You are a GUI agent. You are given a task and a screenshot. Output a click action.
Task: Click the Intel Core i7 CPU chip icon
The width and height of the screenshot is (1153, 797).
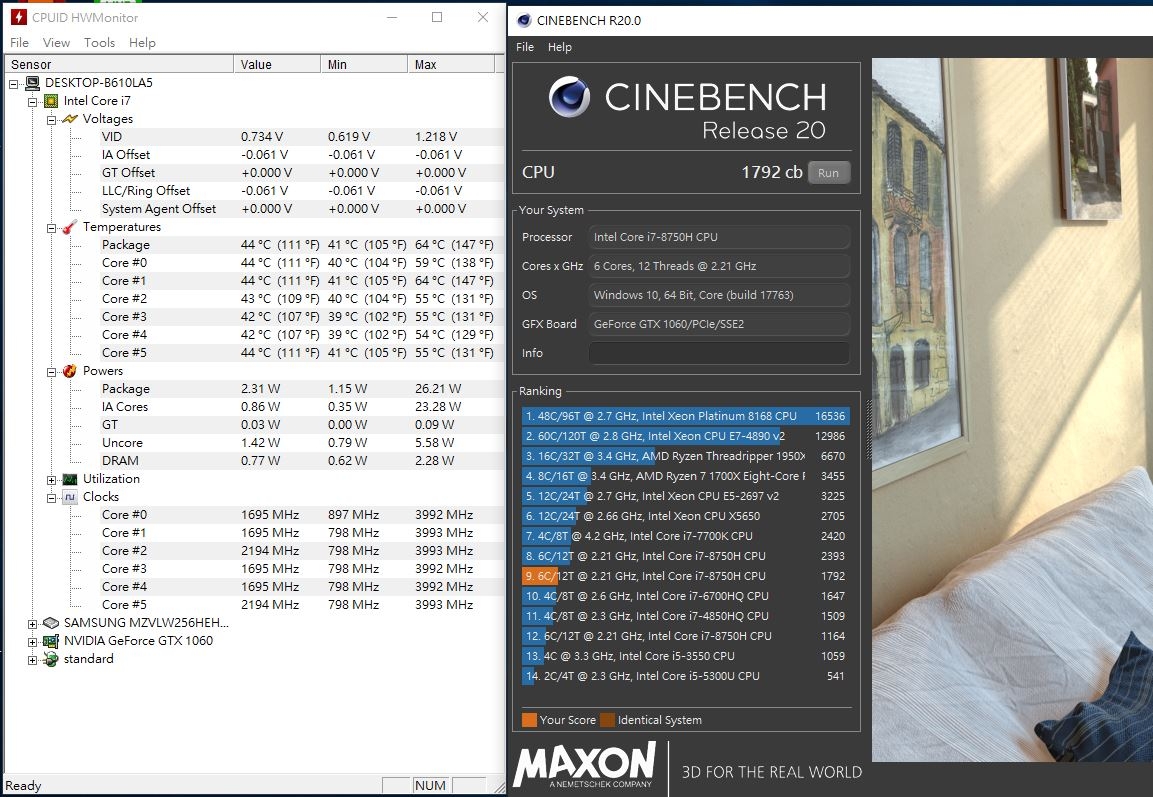pyautogui.click(x=51, y=101)
